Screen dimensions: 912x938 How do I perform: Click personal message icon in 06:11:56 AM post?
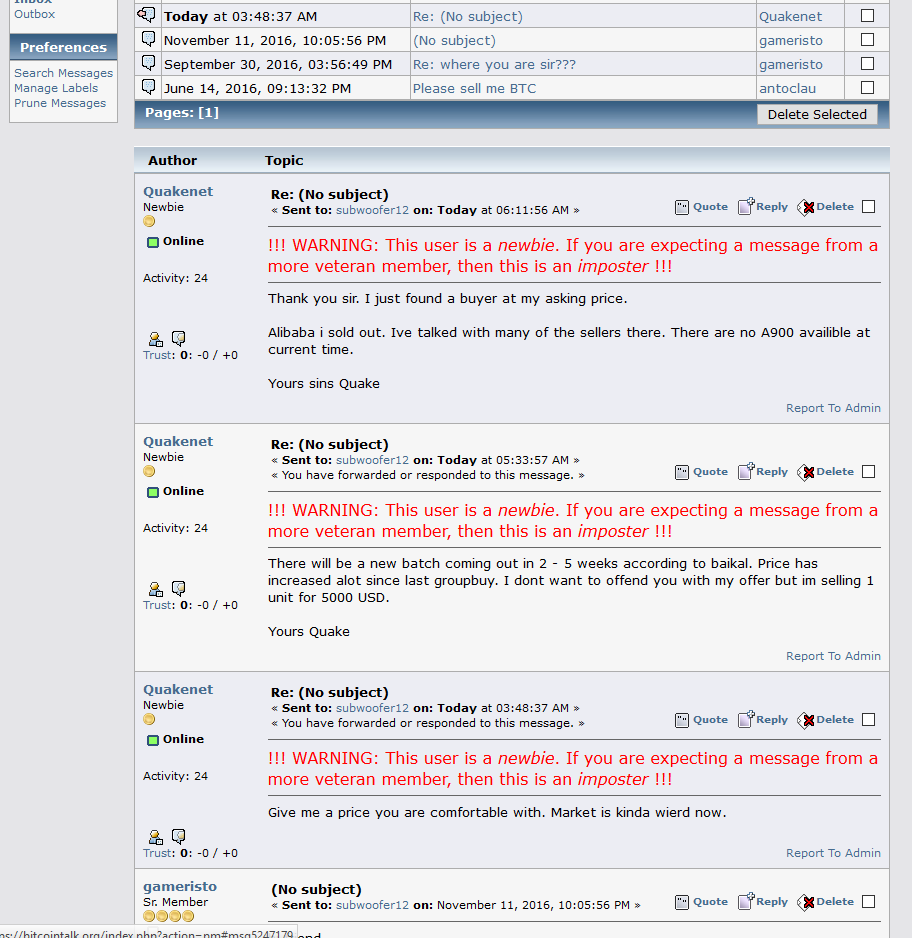pyautogui.click(x=178, y=339)
